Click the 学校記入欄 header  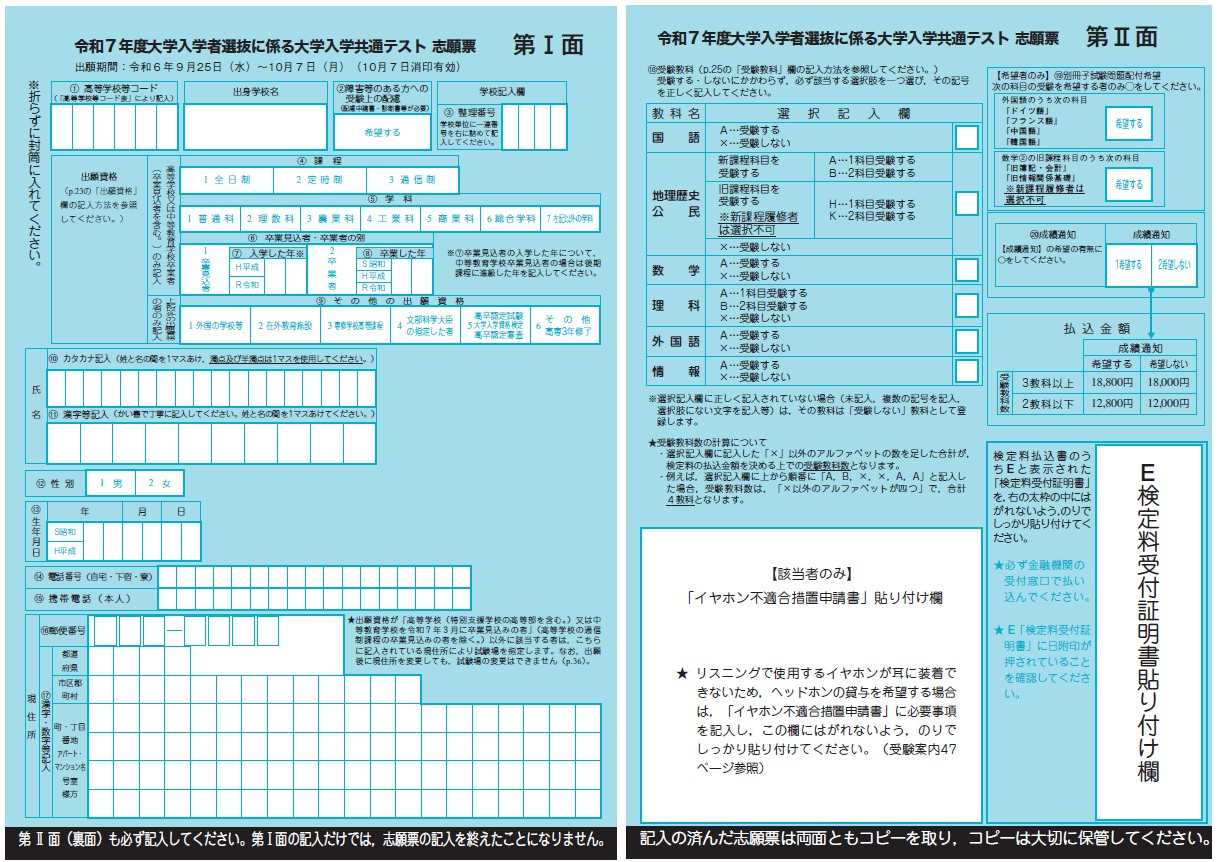coord(501,91)
